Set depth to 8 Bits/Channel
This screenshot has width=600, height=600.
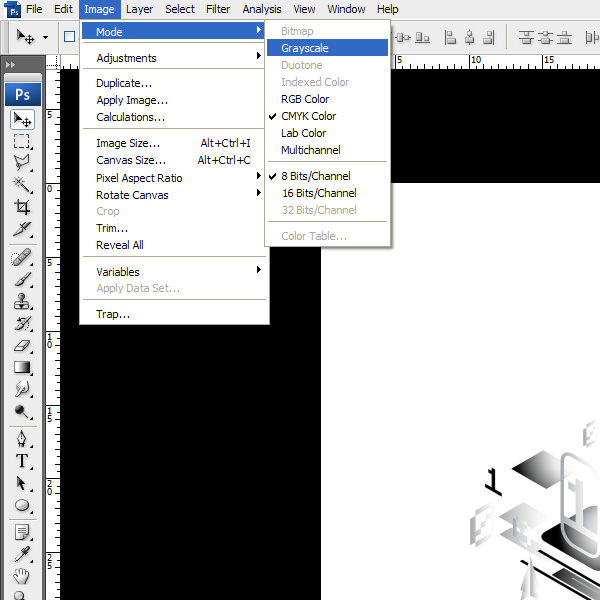click(317, 176)
